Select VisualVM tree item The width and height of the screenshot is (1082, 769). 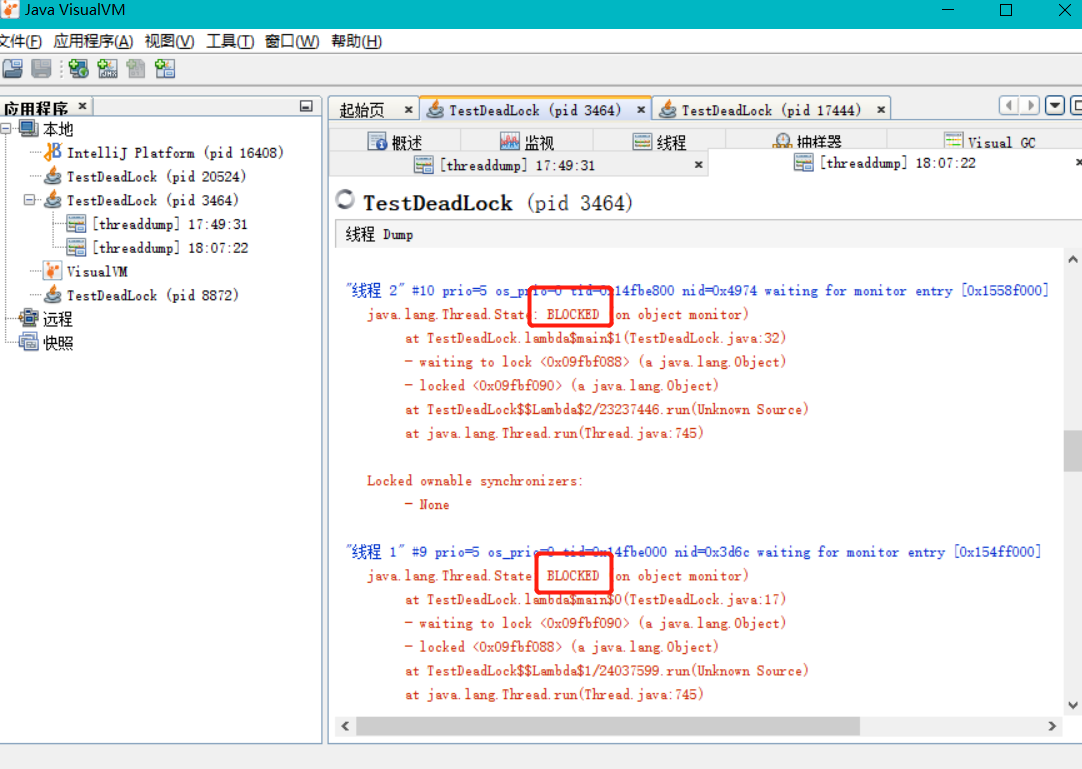97,271
